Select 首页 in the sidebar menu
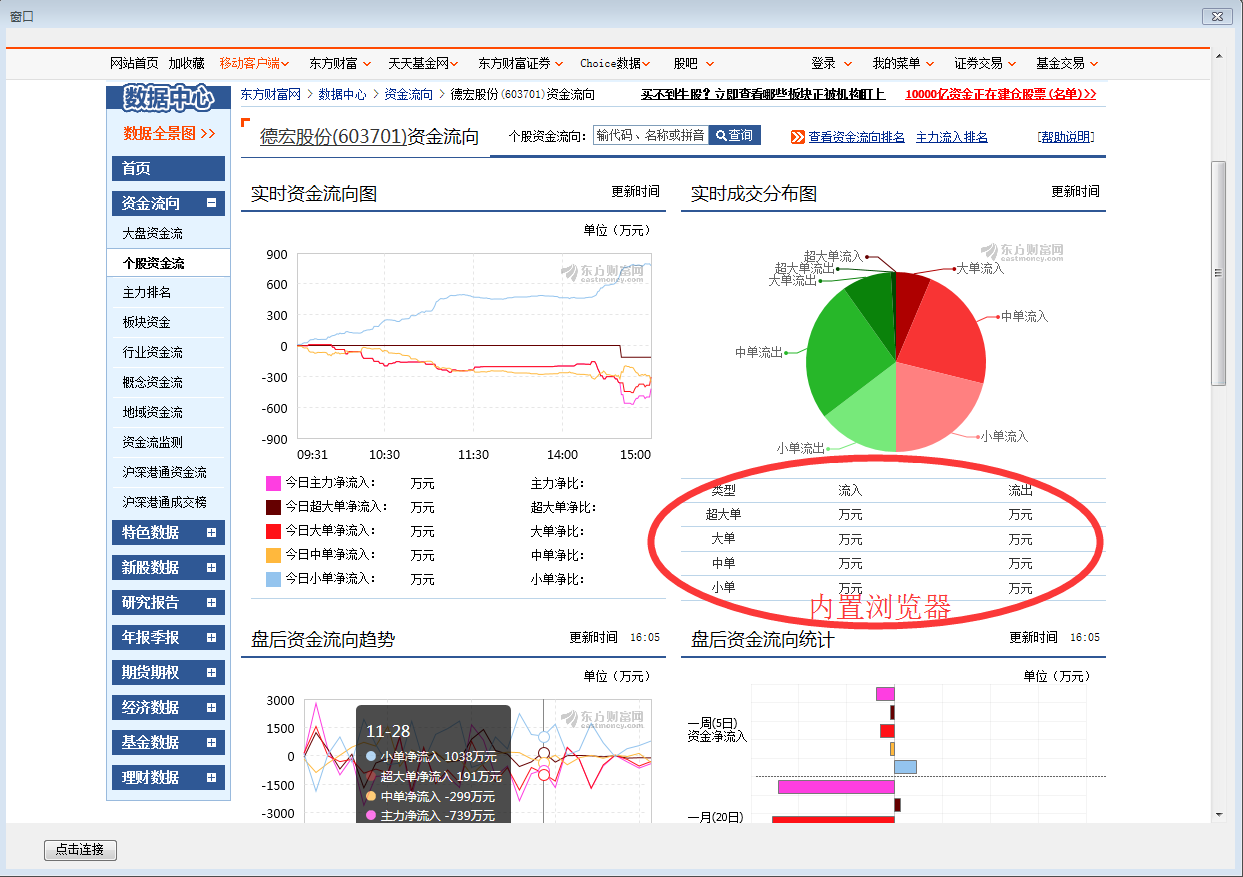The width and height of the screenshot is (1243, 877). (x=168, y=168)
